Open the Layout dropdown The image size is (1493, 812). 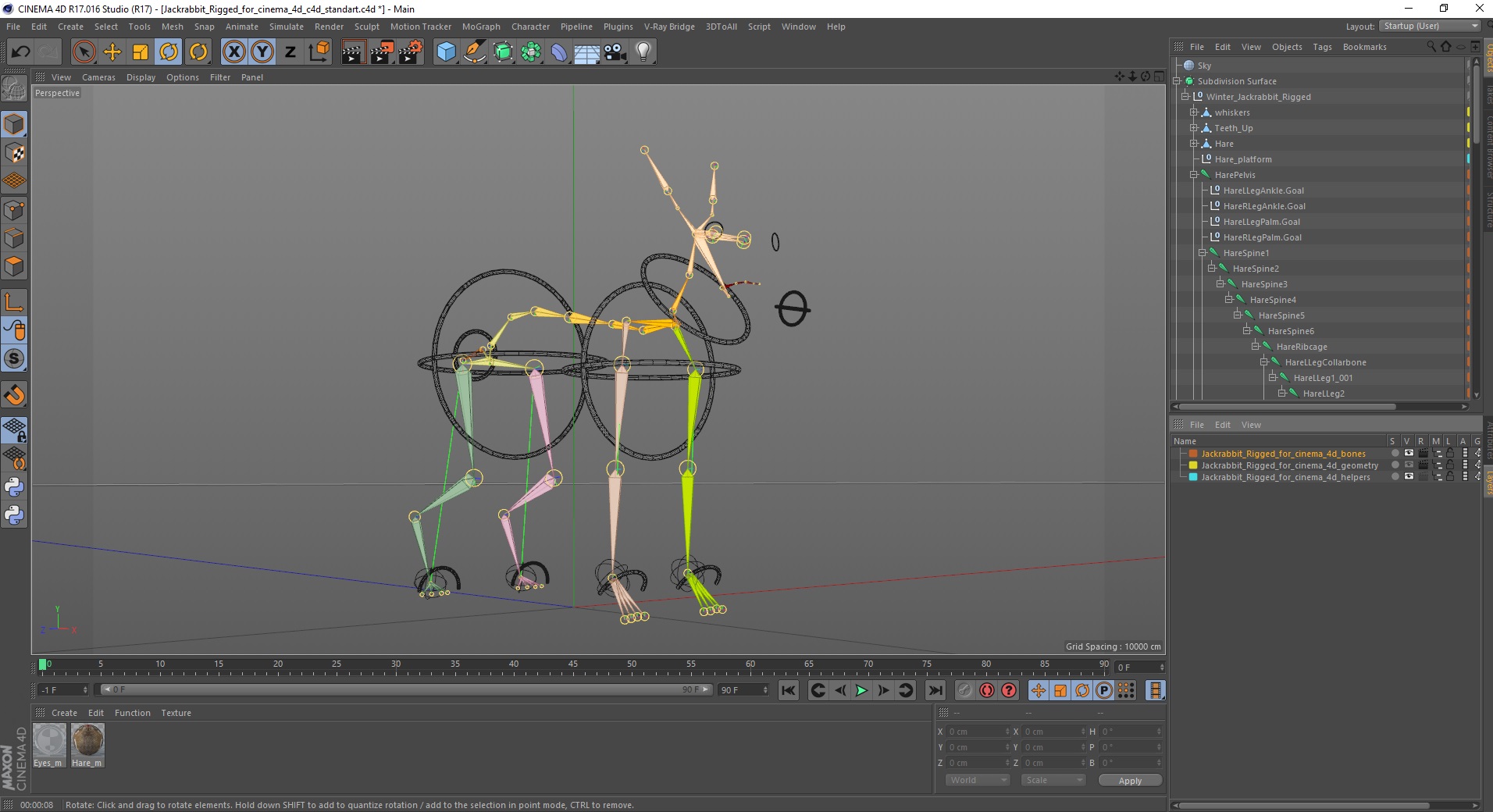pos(1430,26)
